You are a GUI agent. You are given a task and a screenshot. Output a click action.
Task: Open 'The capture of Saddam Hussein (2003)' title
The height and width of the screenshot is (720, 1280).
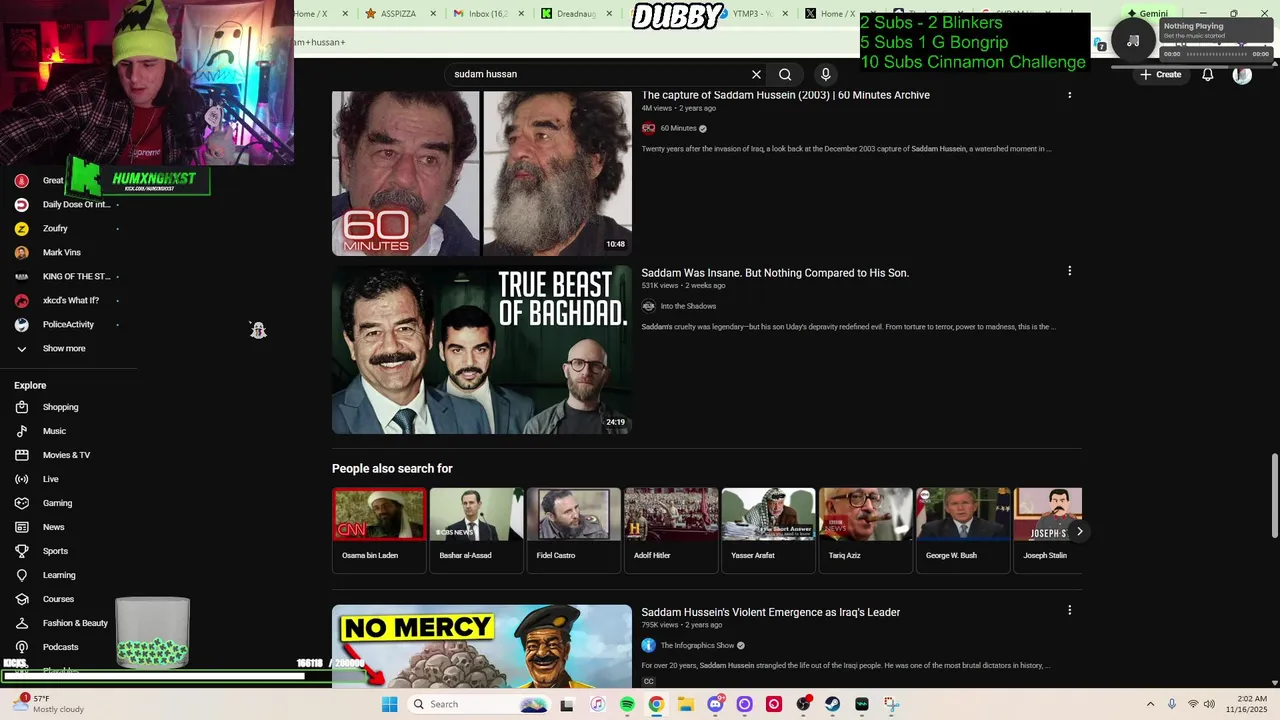[785, 95]
